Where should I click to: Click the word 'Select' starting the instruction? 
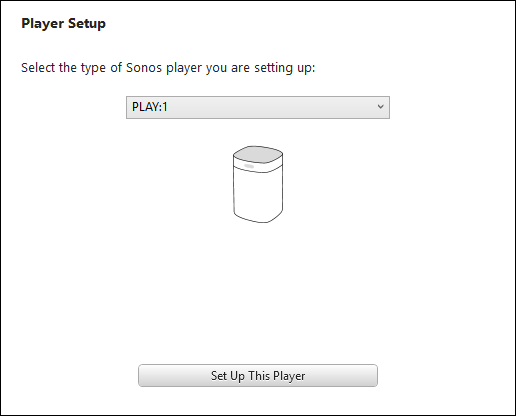pos(38,68)
